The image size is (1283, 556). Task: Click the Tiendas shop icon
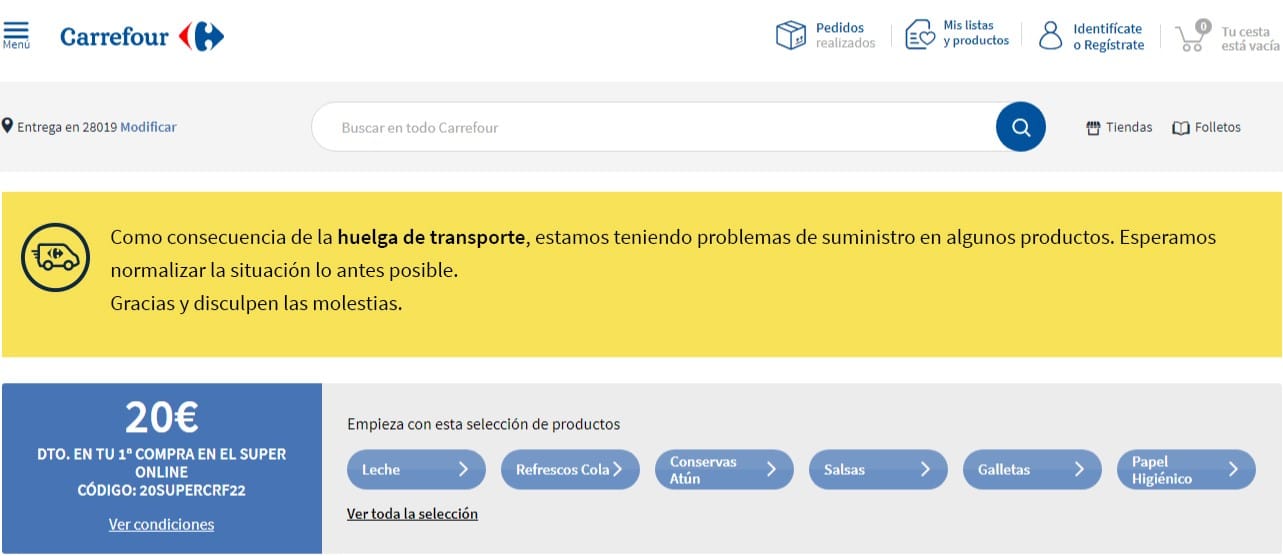click(x=1093, y=128)
